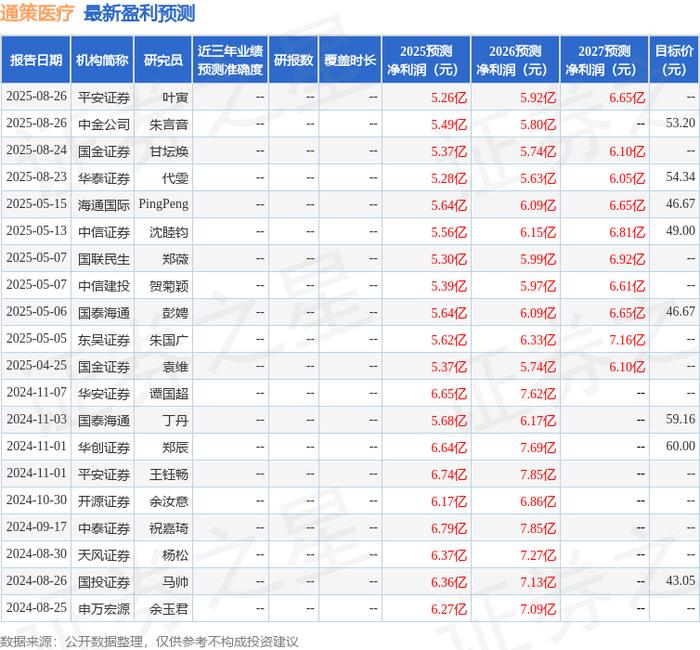Select 海通国际 institution cell
This screenshot has width=700, height=650.
coord(104,205)
